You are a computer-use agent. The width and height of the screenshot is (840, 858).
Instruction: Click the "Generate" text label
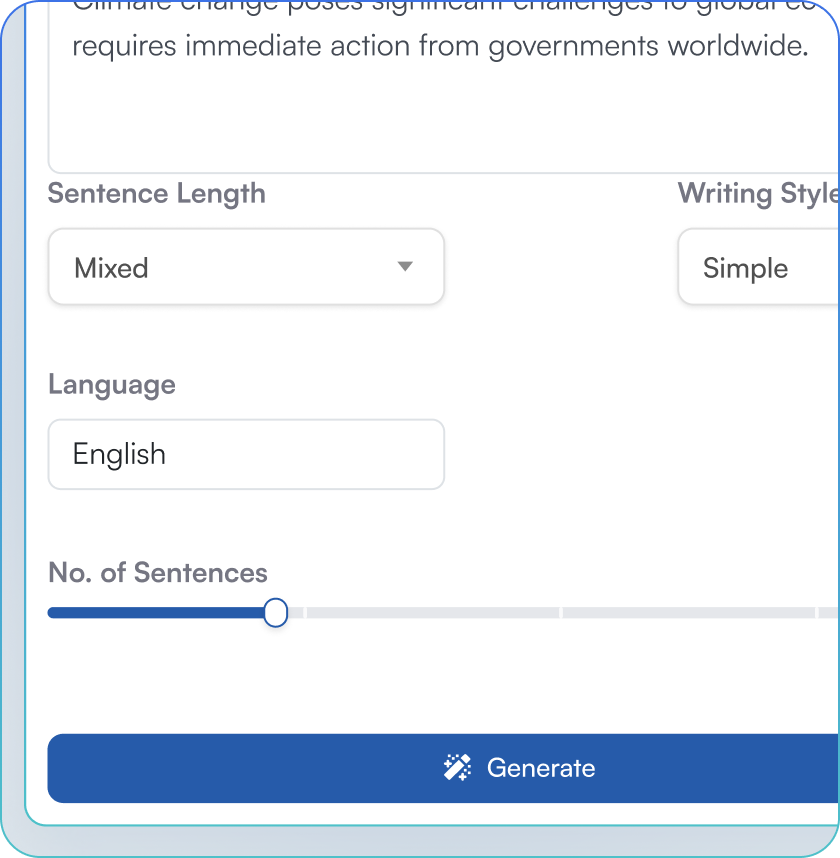(x=541, y=768)
